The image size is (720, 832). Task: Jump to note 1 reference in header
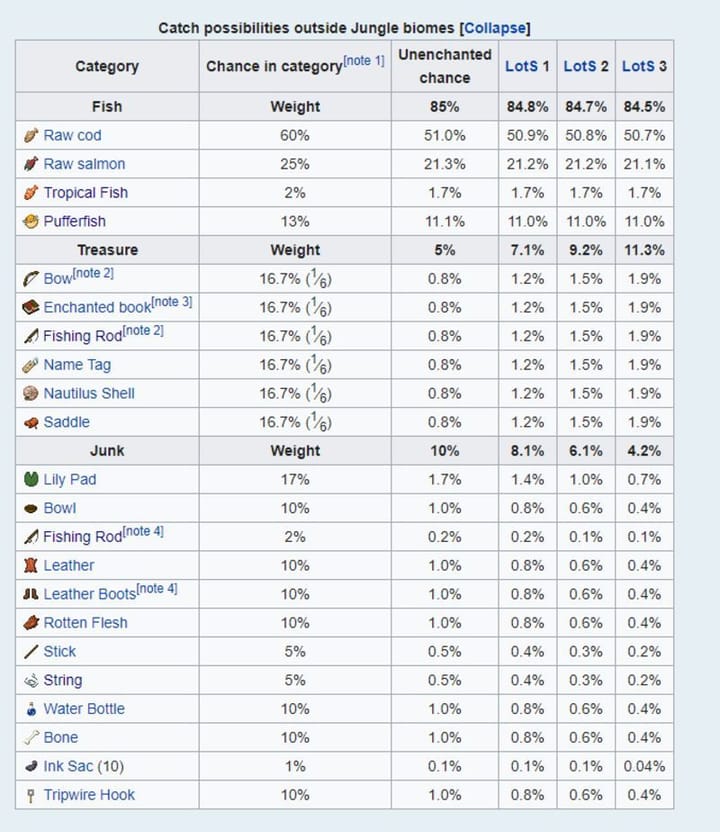coord(364,61)
